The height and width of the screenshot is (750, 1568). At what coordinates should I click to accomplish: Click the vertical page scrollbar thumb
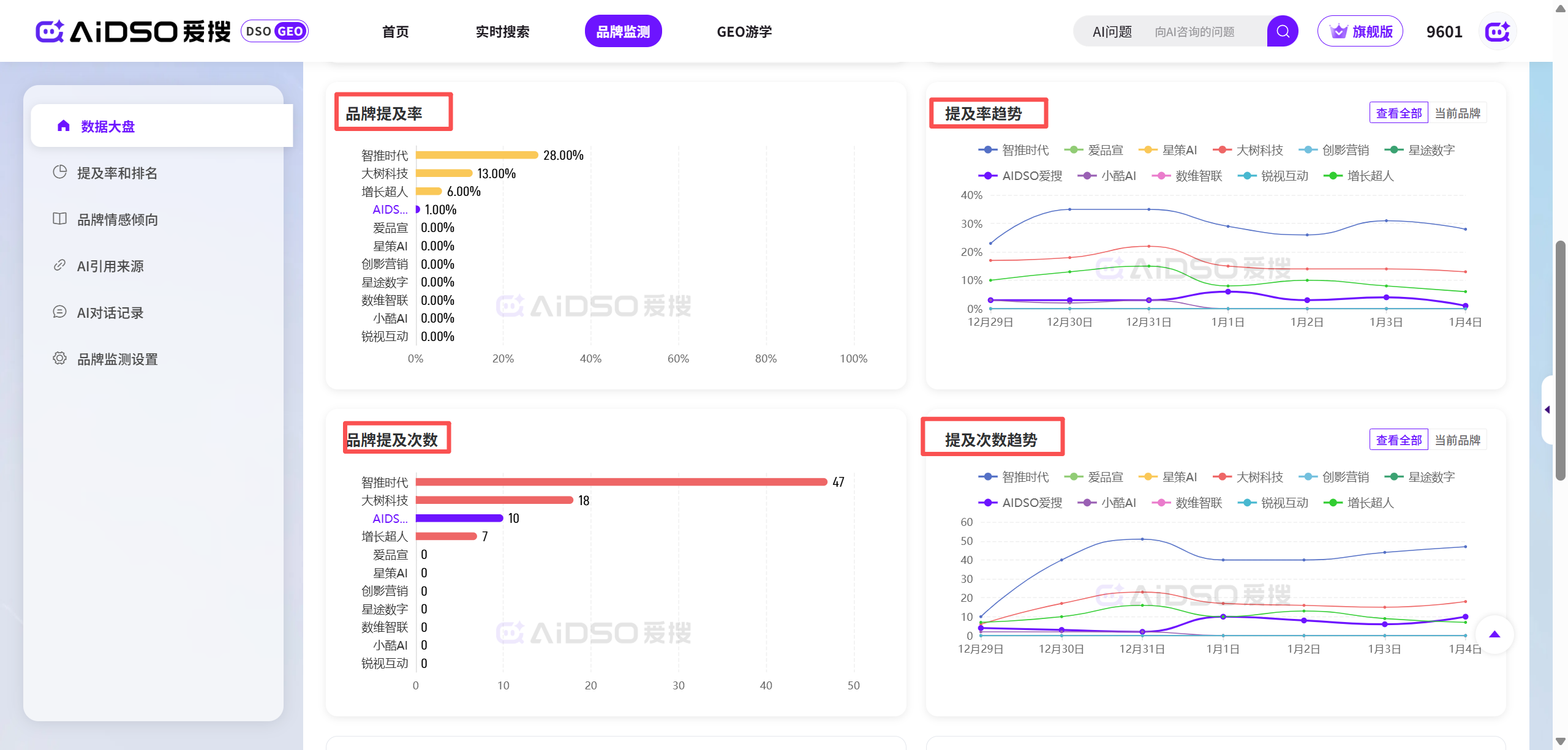[1560, 361]
